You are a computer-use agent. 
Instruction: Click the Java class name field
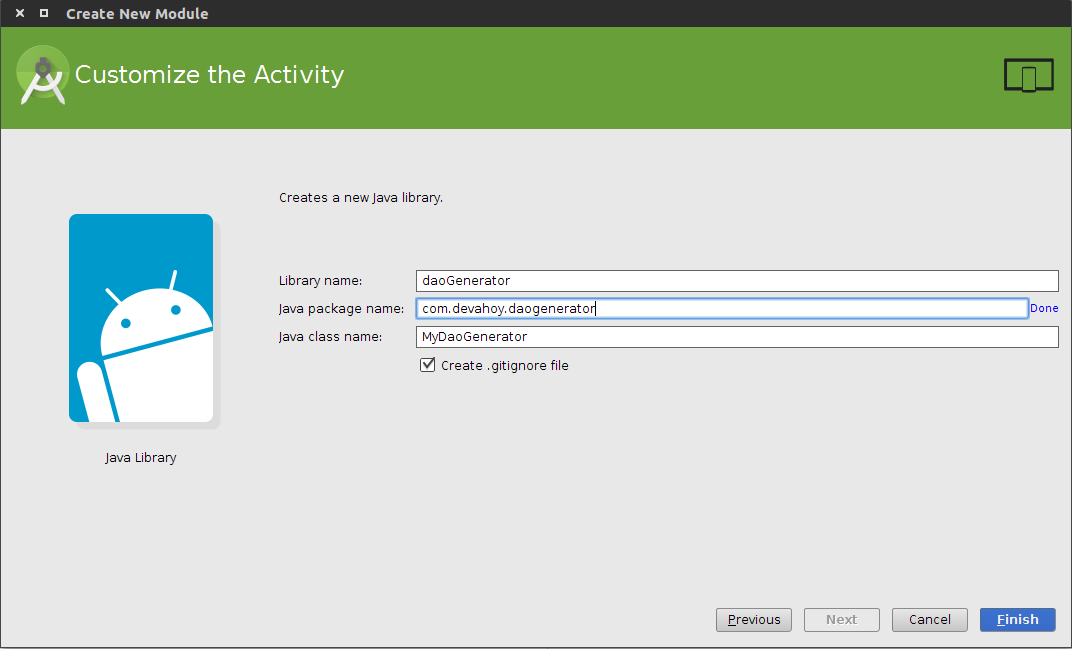click(x=737, y=336)
